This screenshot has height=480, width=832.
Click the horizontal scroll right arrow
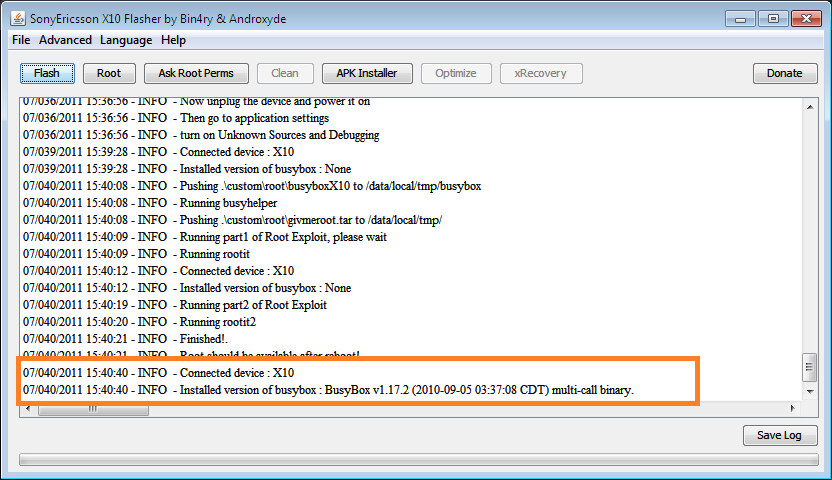pyautogui.click(x=793, y=408)
